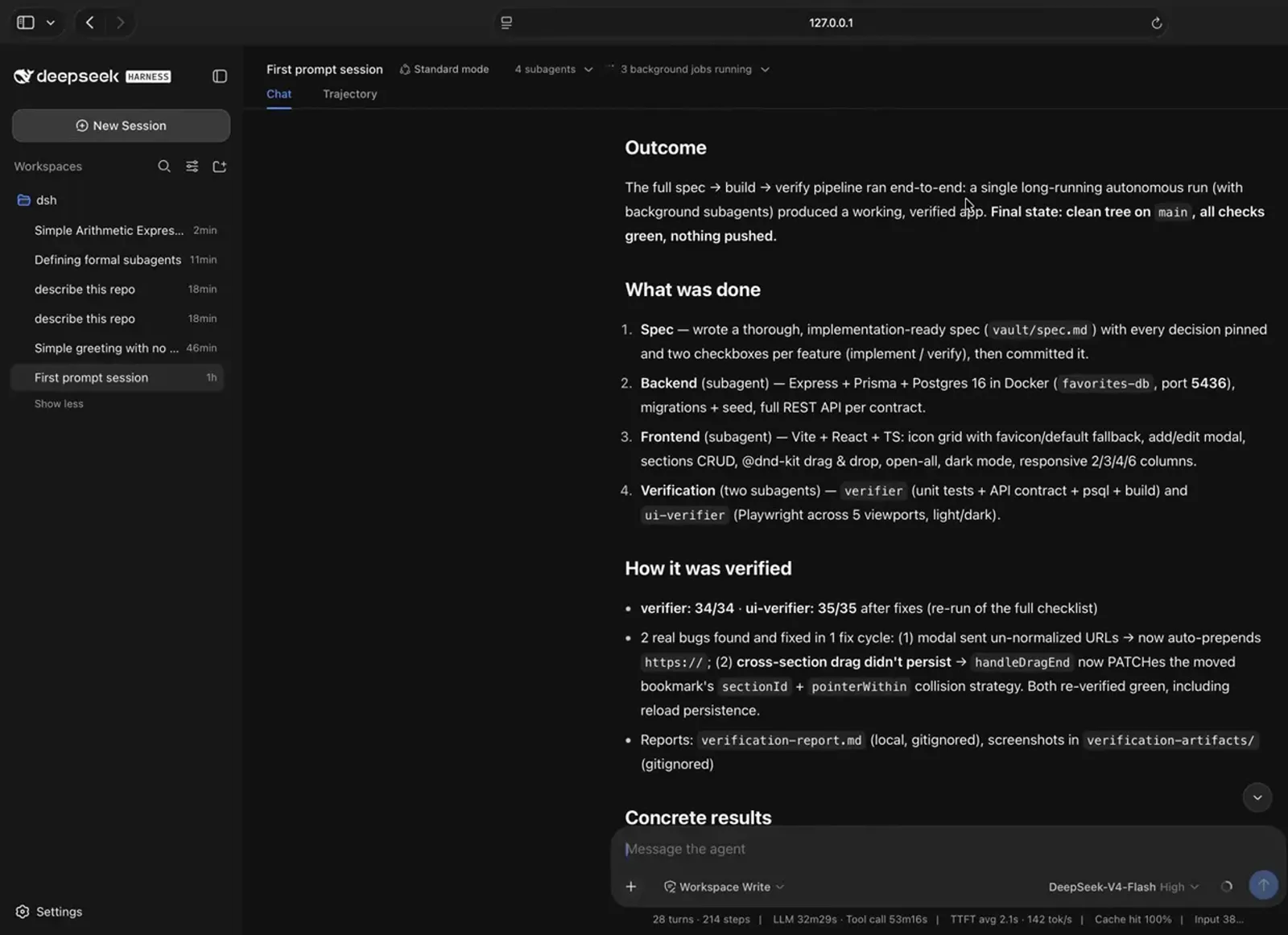
Task: Open the Workspace Write permission dropdown
Action: click(724, 887)
